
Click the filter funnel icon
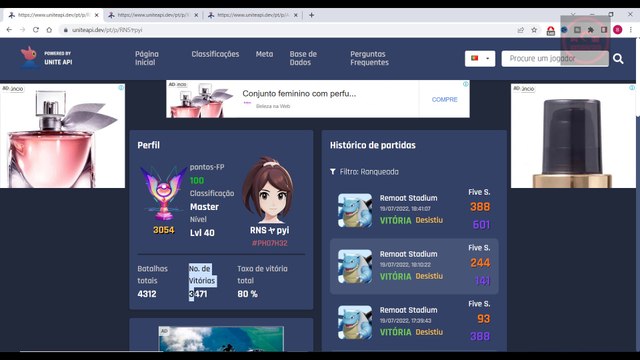[333, 172]
